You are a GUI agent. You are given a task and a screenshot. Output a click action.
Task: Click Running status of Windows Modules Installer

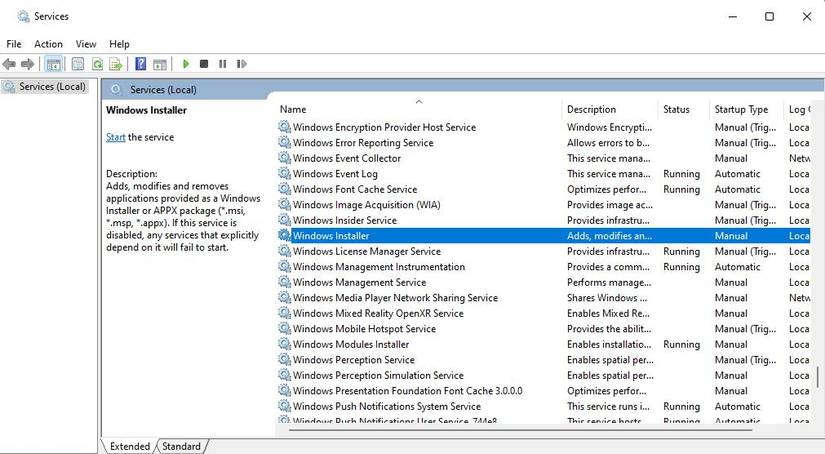pyautogui.click(x=681, y=344)
